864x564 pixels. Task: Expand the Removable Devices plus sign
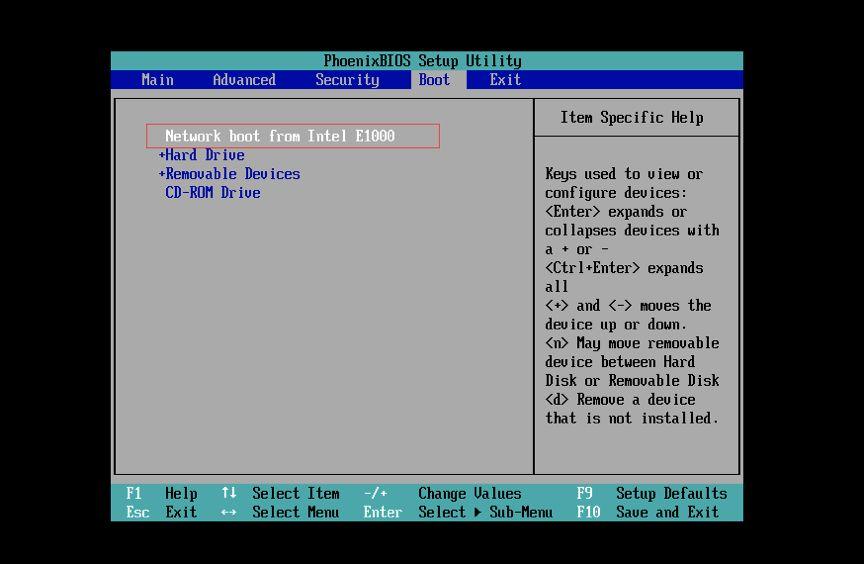click(162, 174)
